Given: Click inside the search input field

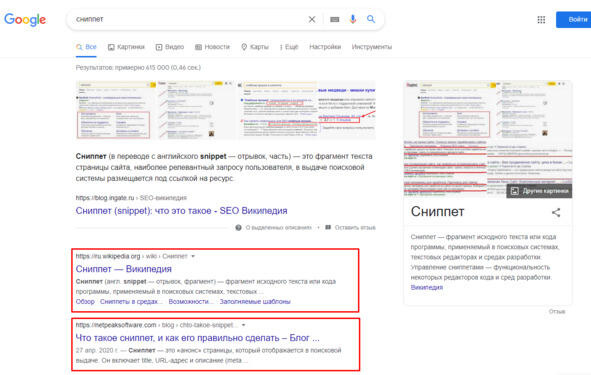Looking at the screenshot, I should click(x=188, y=19).
